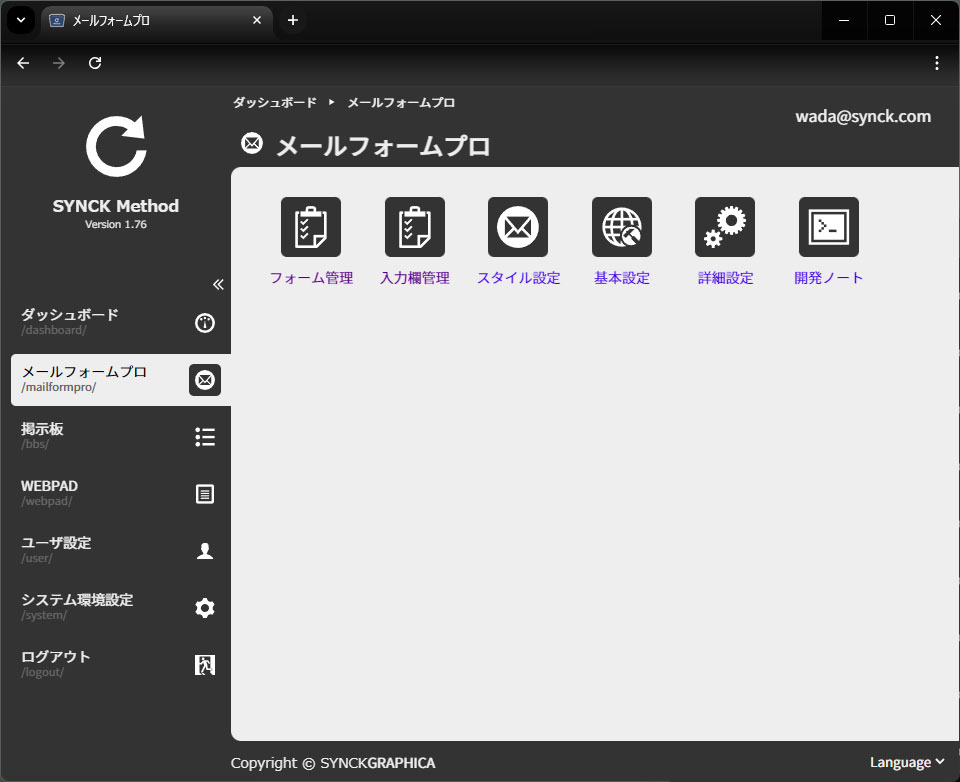Open the browser three-dot menu

[x=937, y=63]
